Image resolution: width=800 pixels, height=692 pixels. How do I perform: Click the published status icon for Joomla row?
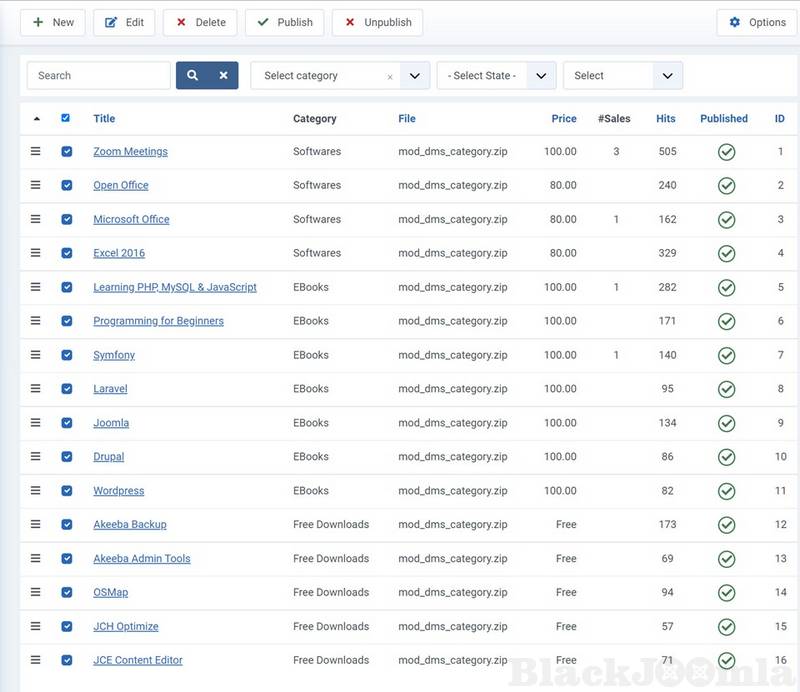coord(726,423)
